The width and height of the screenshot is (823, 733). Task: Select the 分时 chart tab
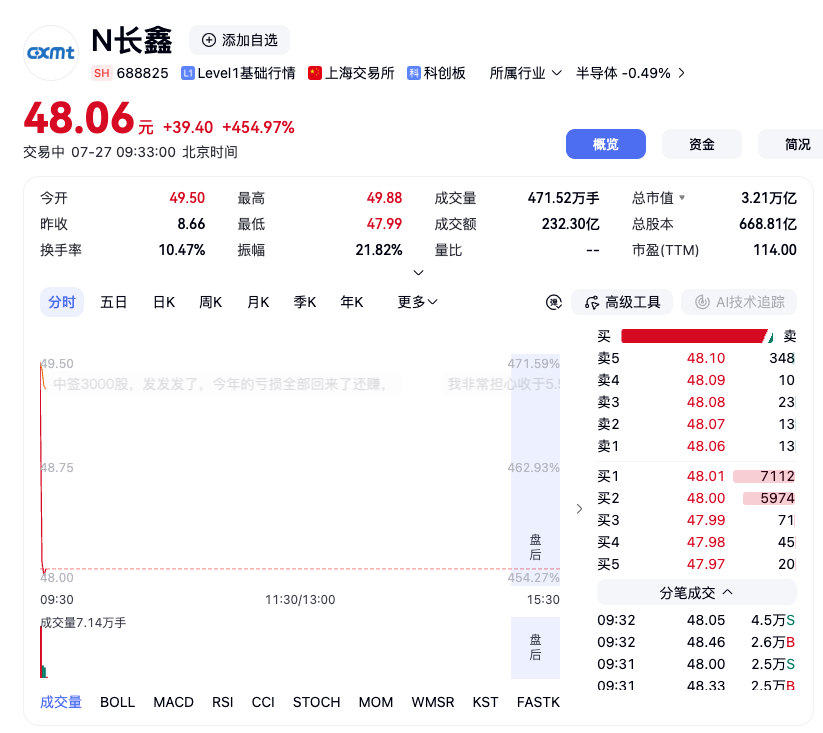[62, 302]
